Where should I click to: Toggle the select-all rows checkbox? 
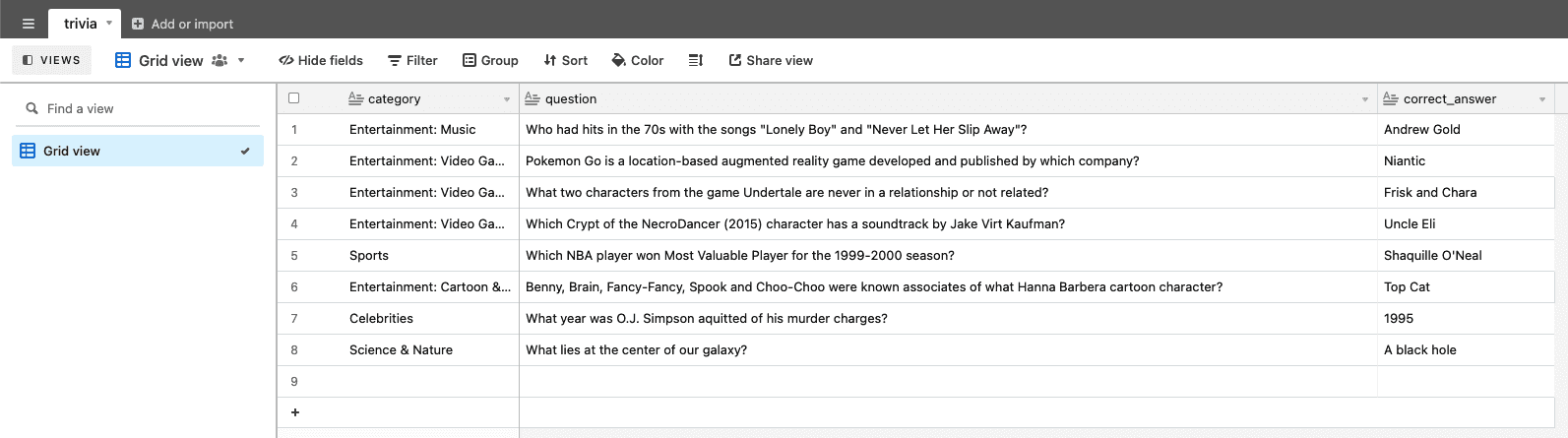(293, 98)
